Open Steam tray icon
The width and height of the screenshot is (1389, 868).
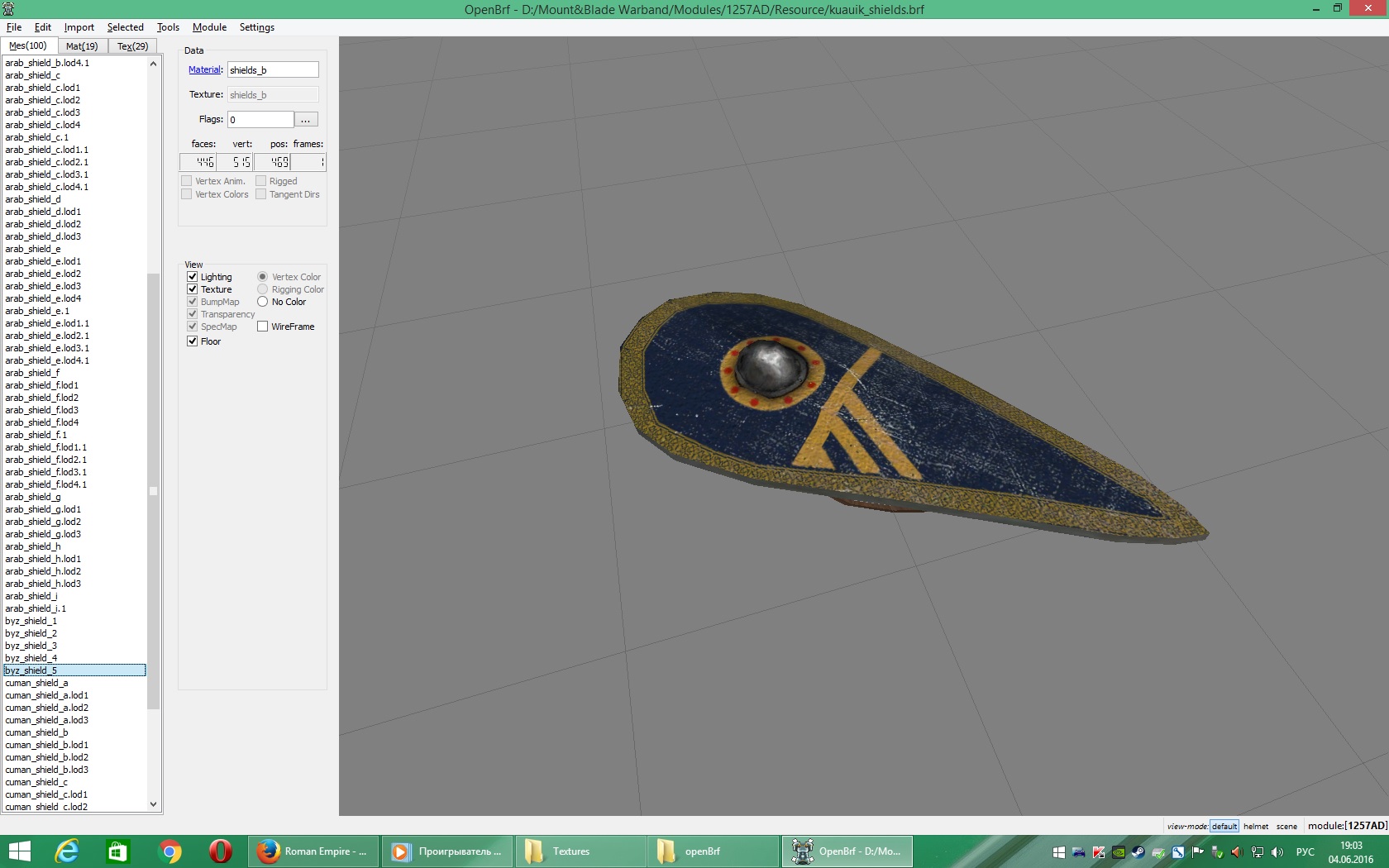[1138, 852]
